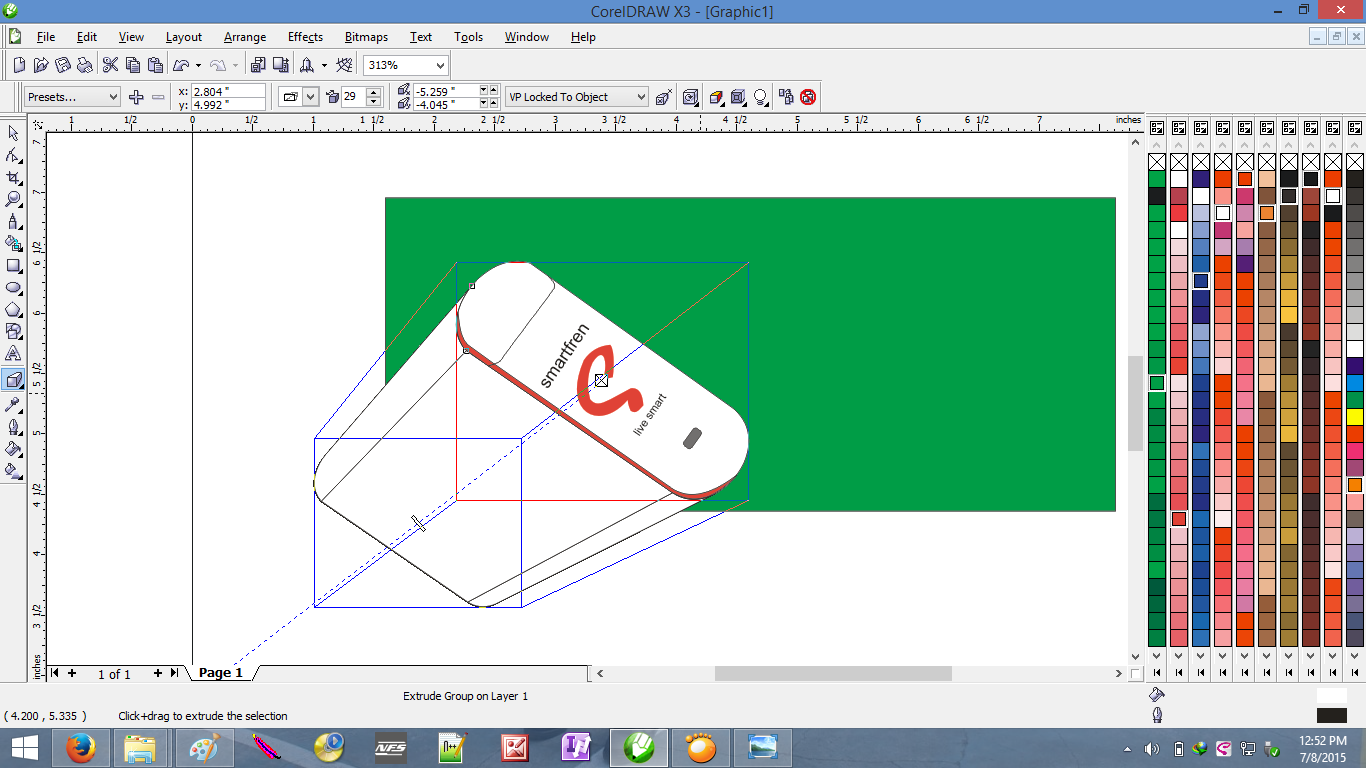This screenshot has width=1366, height=768.
Task: Open the Tools menu
Action: pyautogui.click(x=468, y=37)
